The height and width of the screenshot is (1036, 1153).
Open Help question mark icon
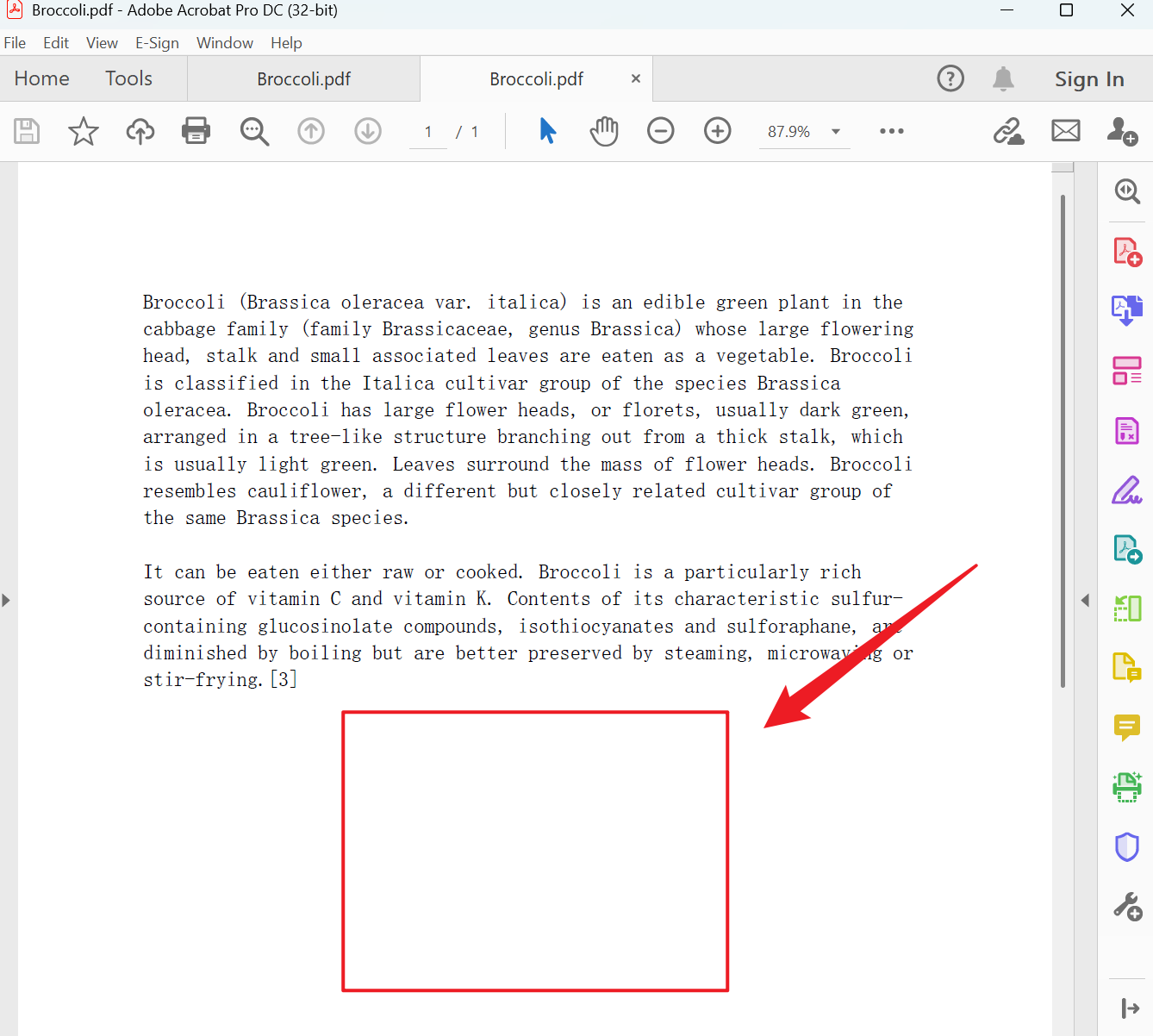tap(950, 78)
